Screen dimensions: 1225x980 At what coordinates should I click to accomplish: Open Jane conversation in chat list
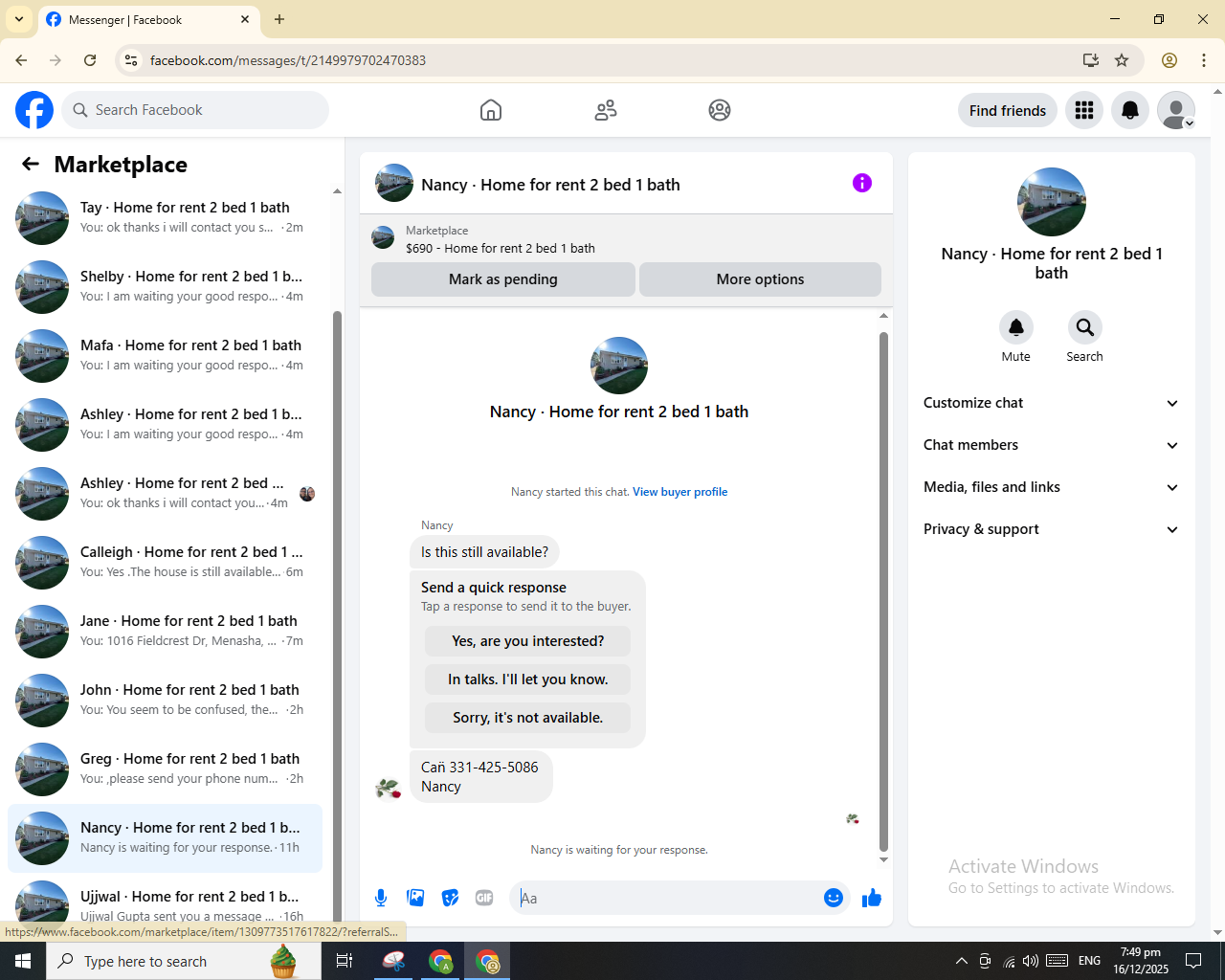(x=165, y=632)
